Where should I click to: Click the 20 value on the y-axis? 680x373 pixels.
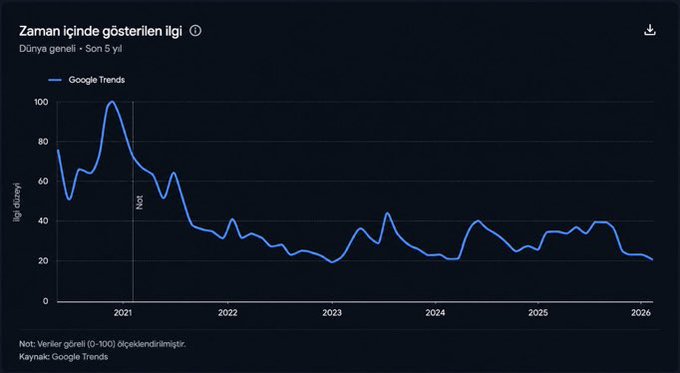[43, 261]
